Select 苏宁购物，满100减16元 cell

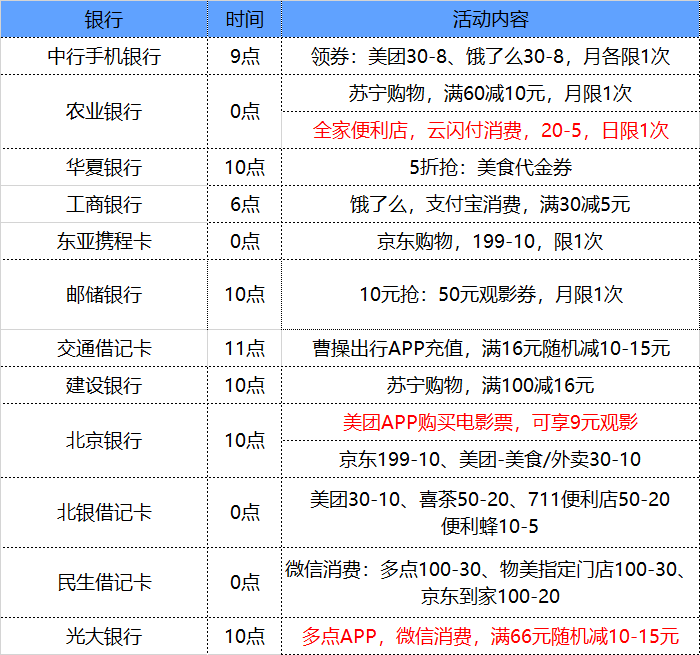tap(490, 385)
